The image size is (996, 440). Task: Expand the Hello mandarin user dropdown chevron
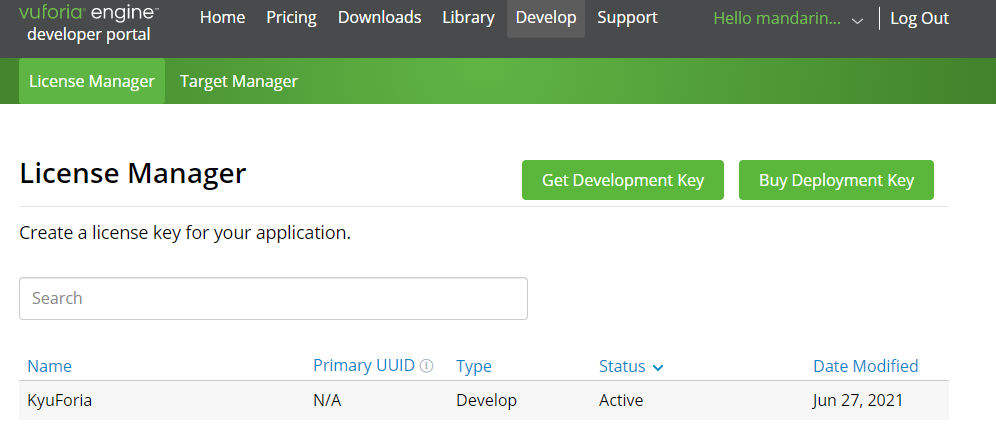(x=857, y=20)
